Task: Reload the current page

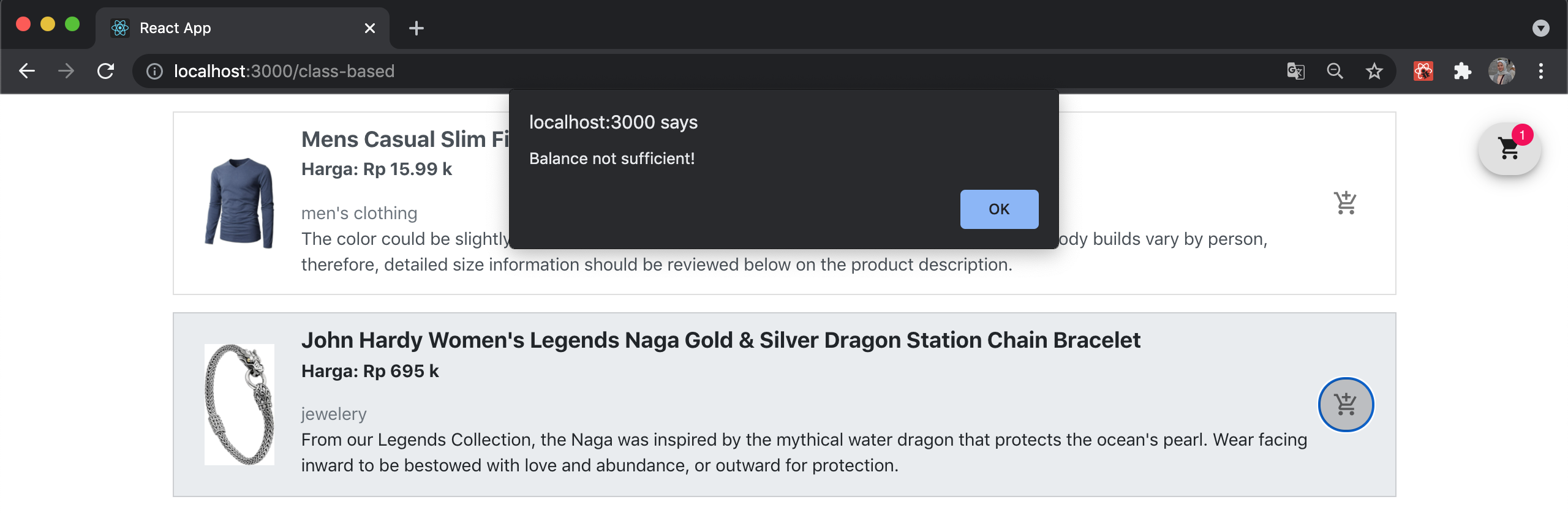Action: click(106, 71)
